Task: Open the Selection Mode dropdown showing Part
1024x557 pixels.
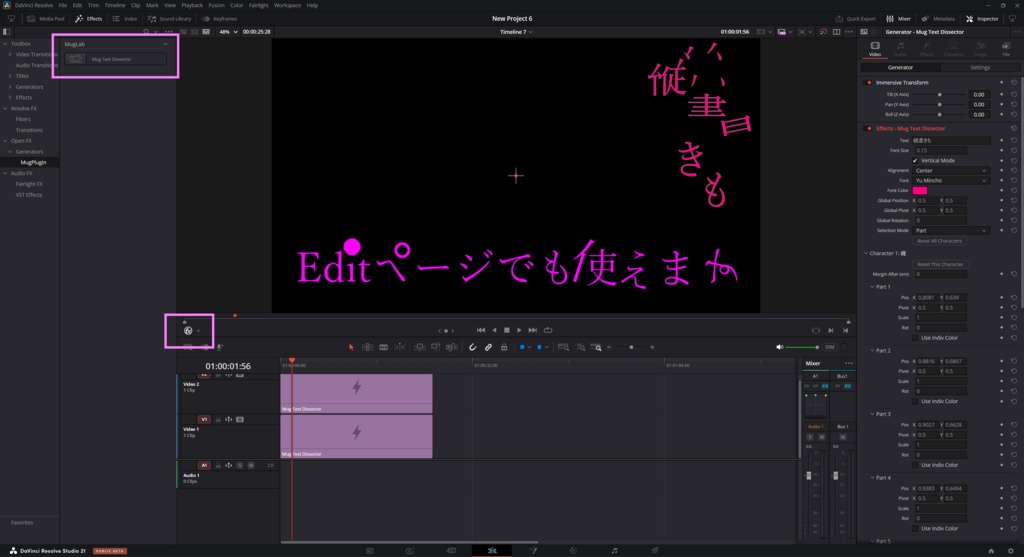Action: 951,231
